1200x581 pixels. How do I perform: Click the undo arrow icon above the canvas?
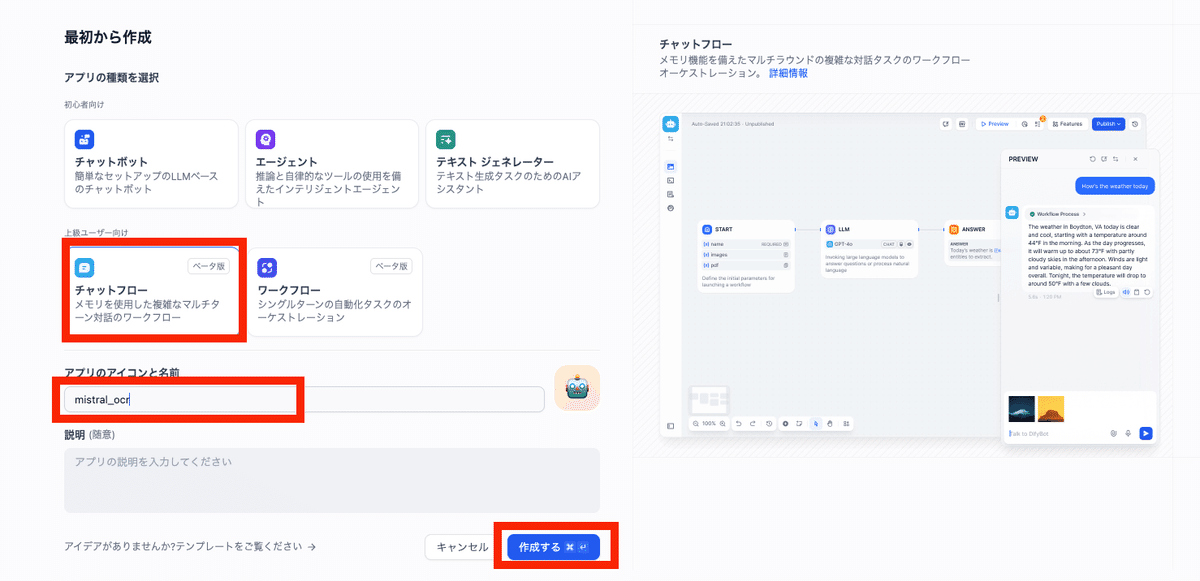[739, 424]
